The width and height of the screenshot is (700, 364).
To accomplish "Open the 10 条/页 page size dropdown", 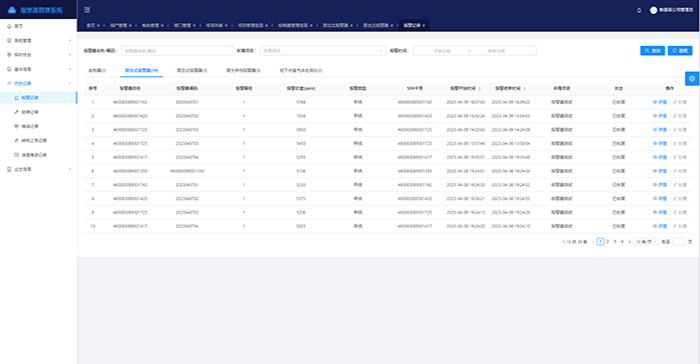I will [646, 242].
